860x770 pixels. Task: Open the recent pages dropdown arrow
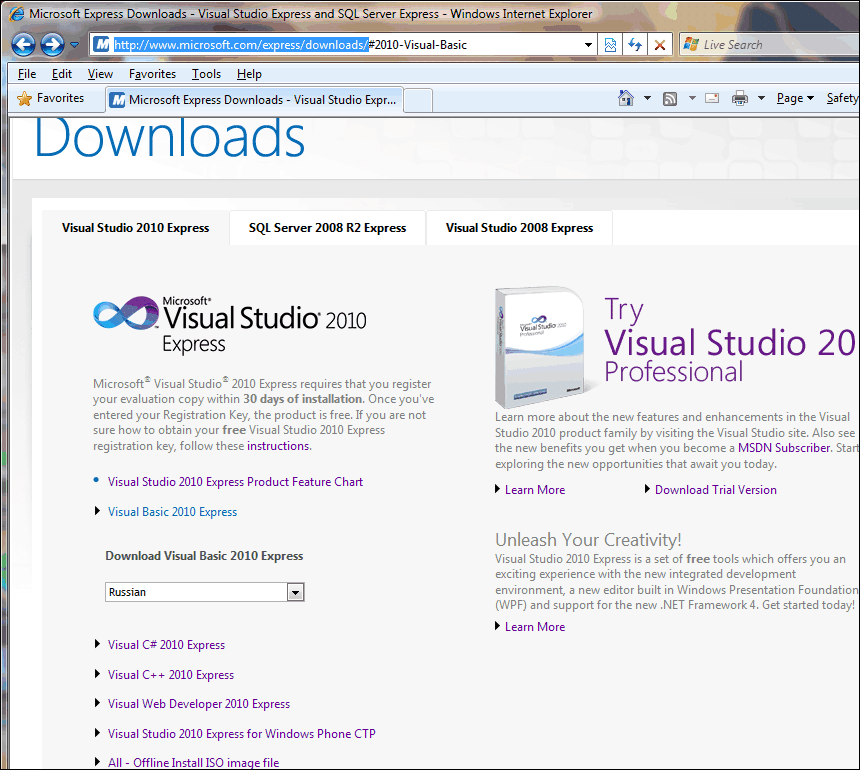pos(75,45)
